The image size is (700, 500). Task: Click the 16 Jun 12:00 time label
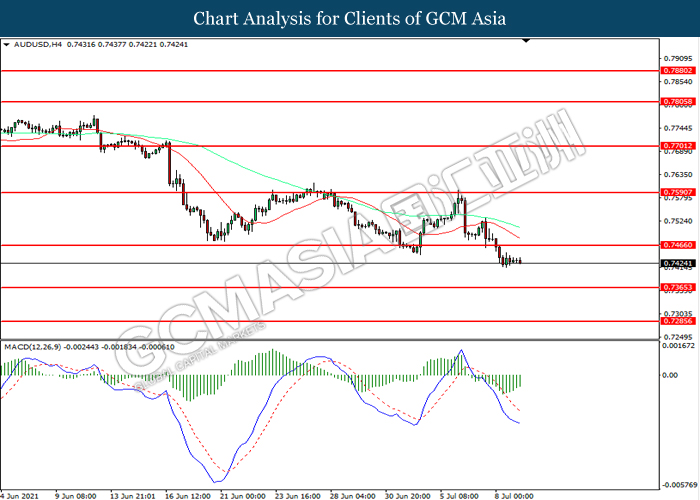(188, 496)
